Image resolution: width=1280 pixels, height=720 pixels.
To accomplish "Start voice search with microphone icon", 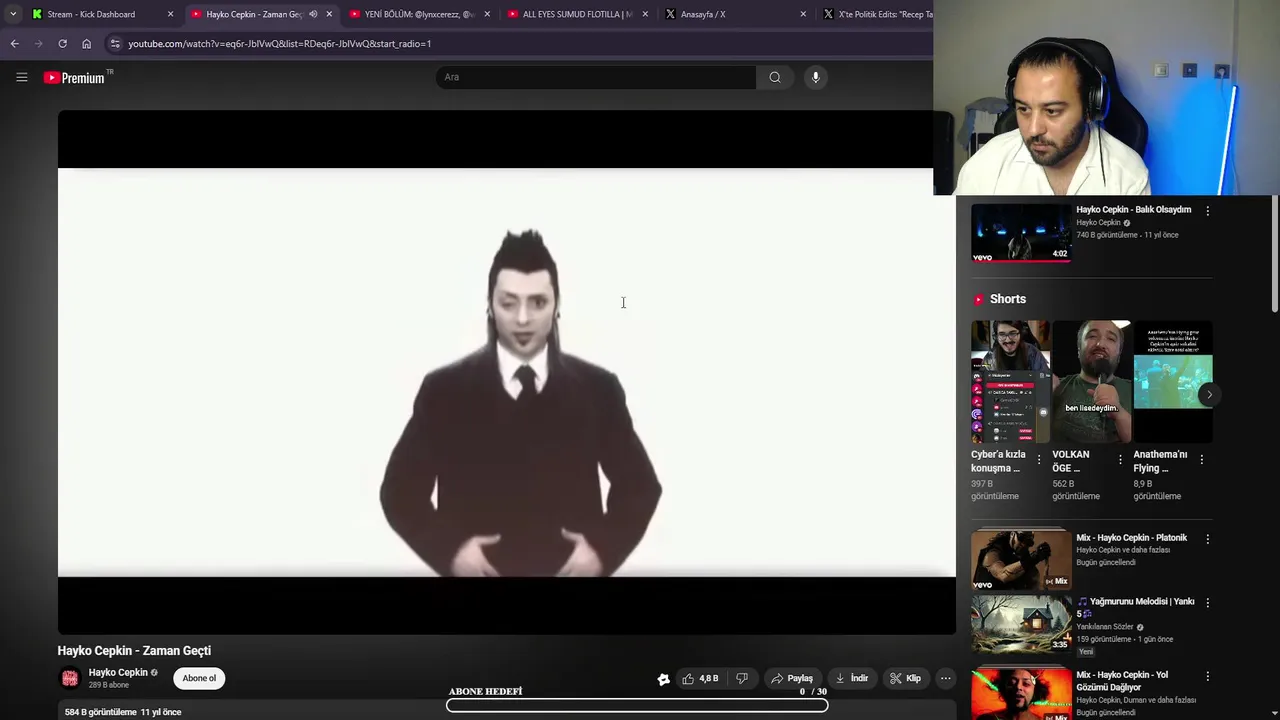I will tap(815, 77).
